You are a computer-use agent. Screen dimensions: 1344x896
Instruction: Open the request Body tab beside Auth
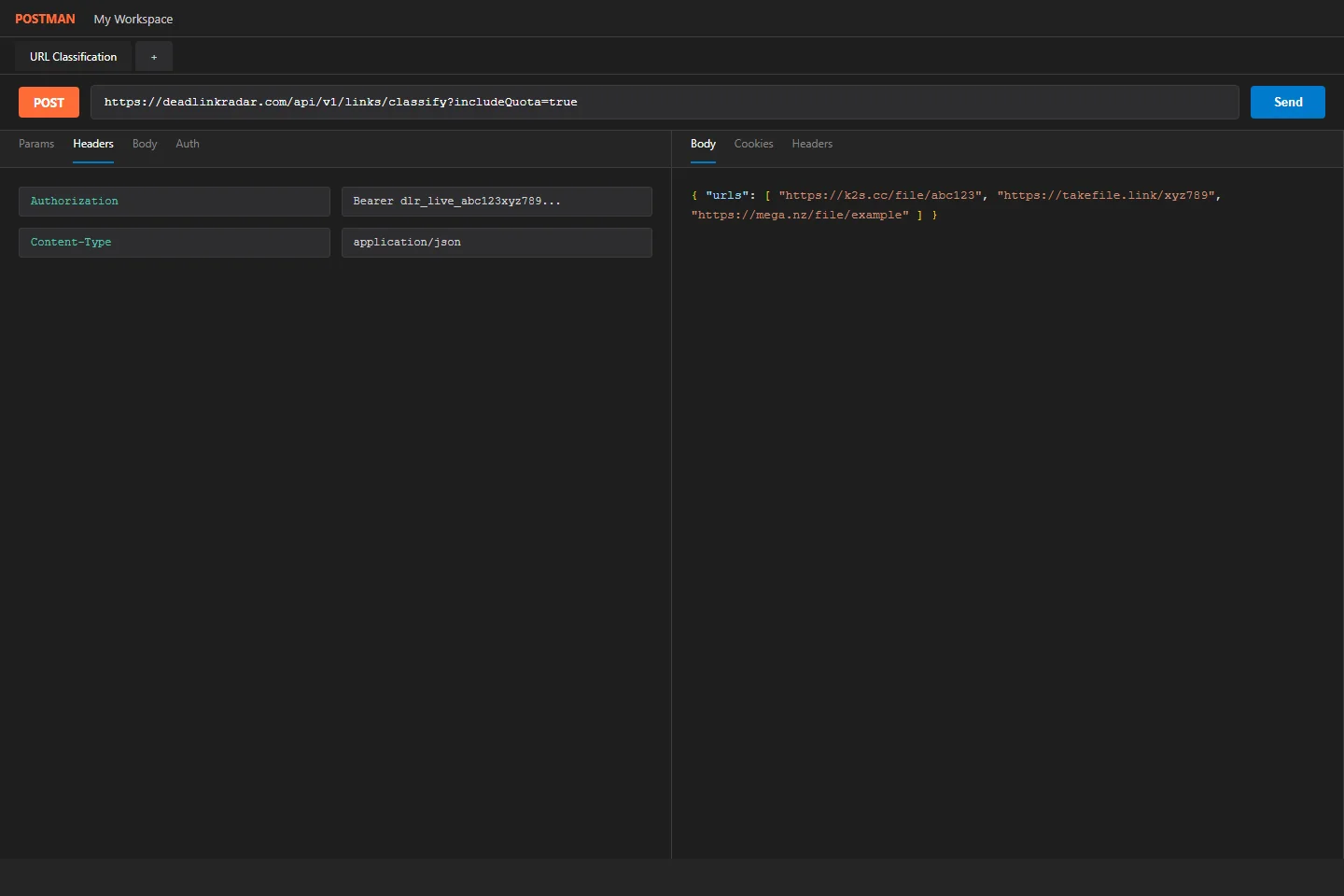point(145,144)
